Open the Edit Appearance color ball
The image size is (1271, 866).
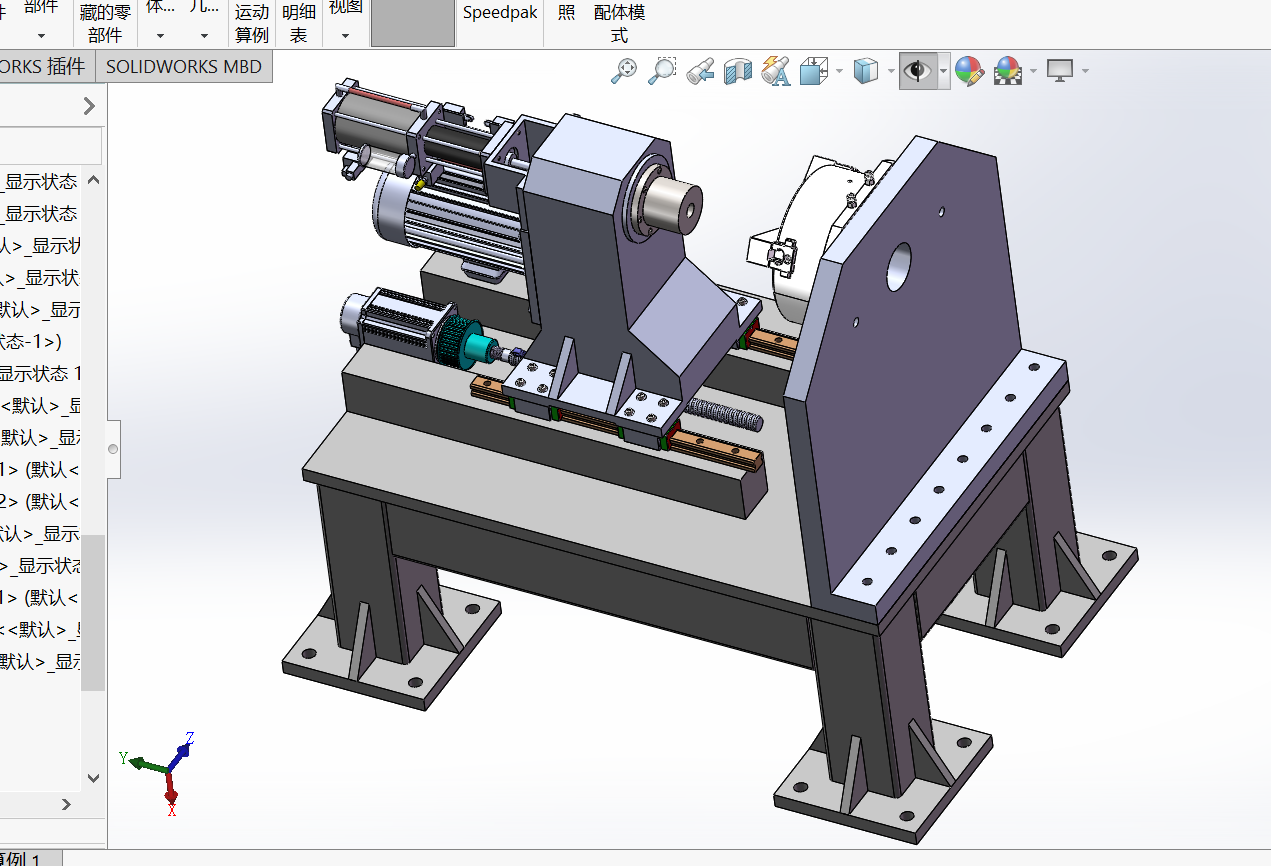[x=968, y=70]
